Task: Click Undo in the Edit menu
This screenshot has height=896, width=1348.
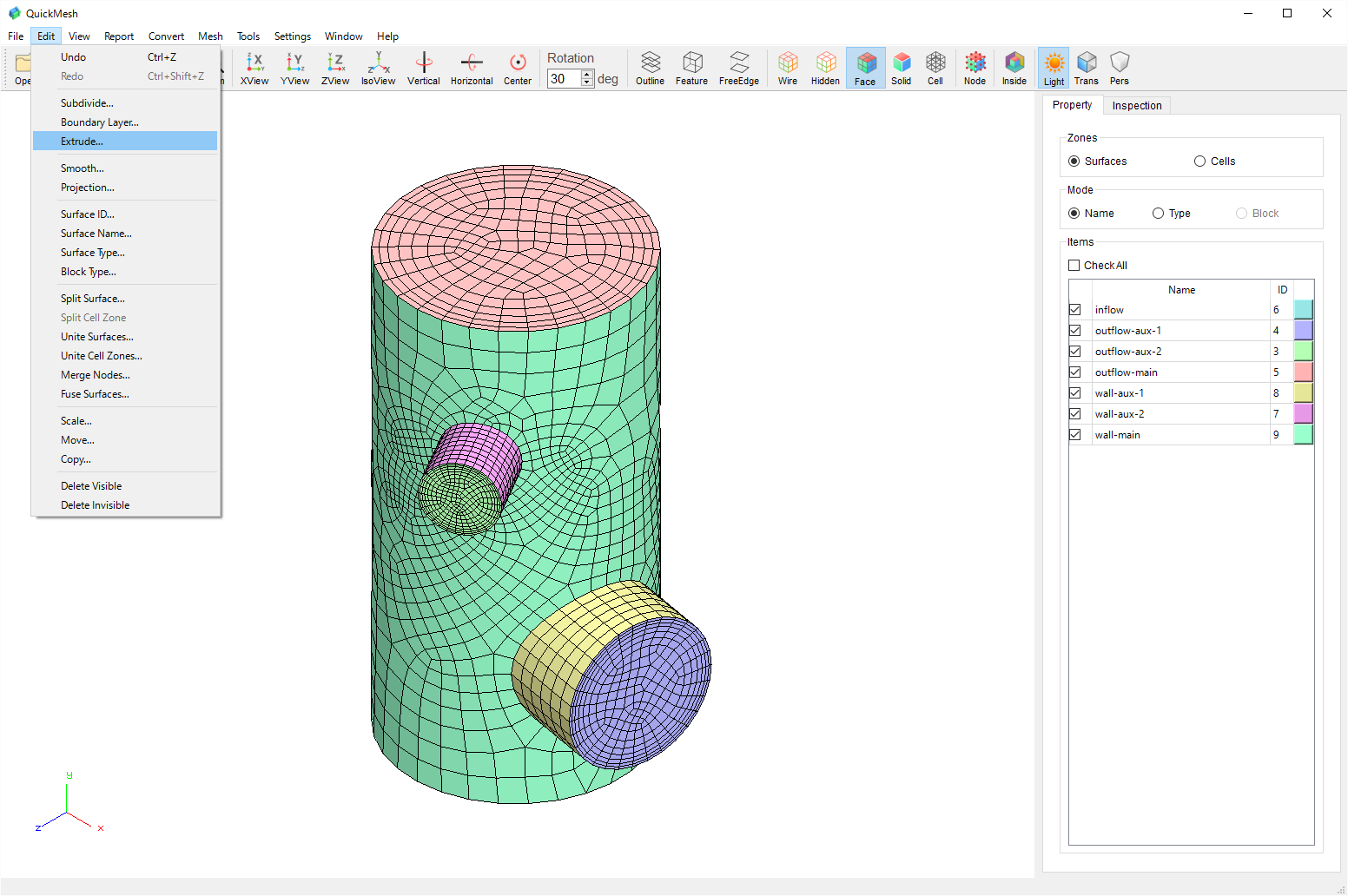Action: coord(125,57)
